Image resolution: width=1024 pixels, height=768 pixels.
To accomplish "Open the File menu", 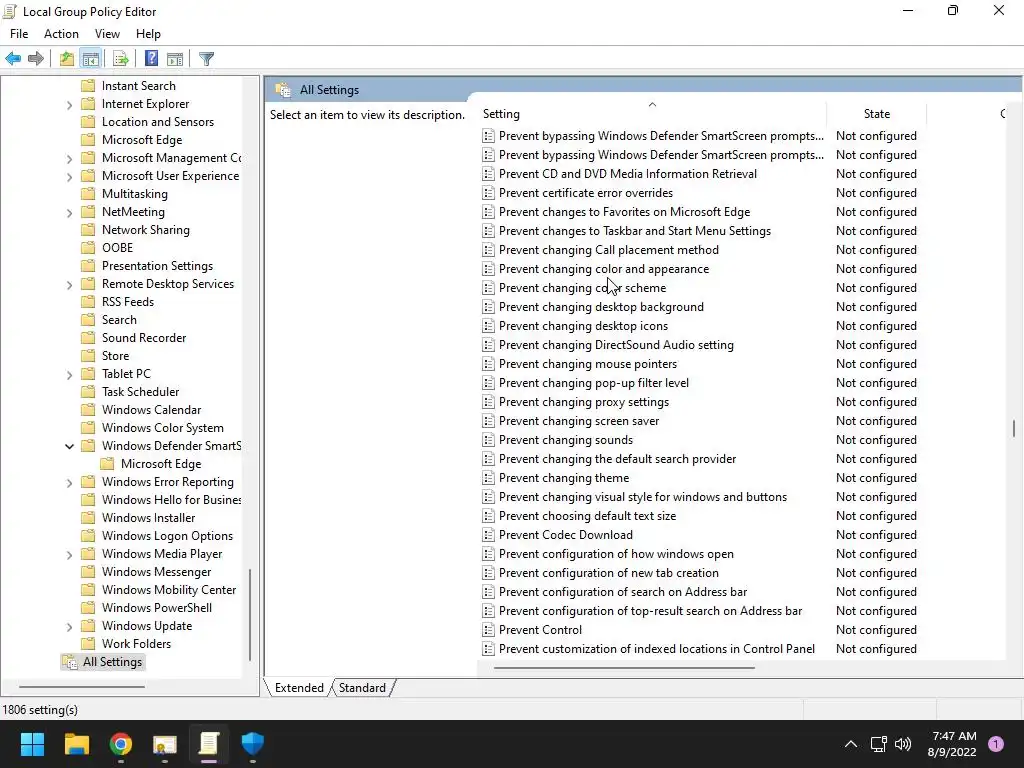I will tap(19, 34).
